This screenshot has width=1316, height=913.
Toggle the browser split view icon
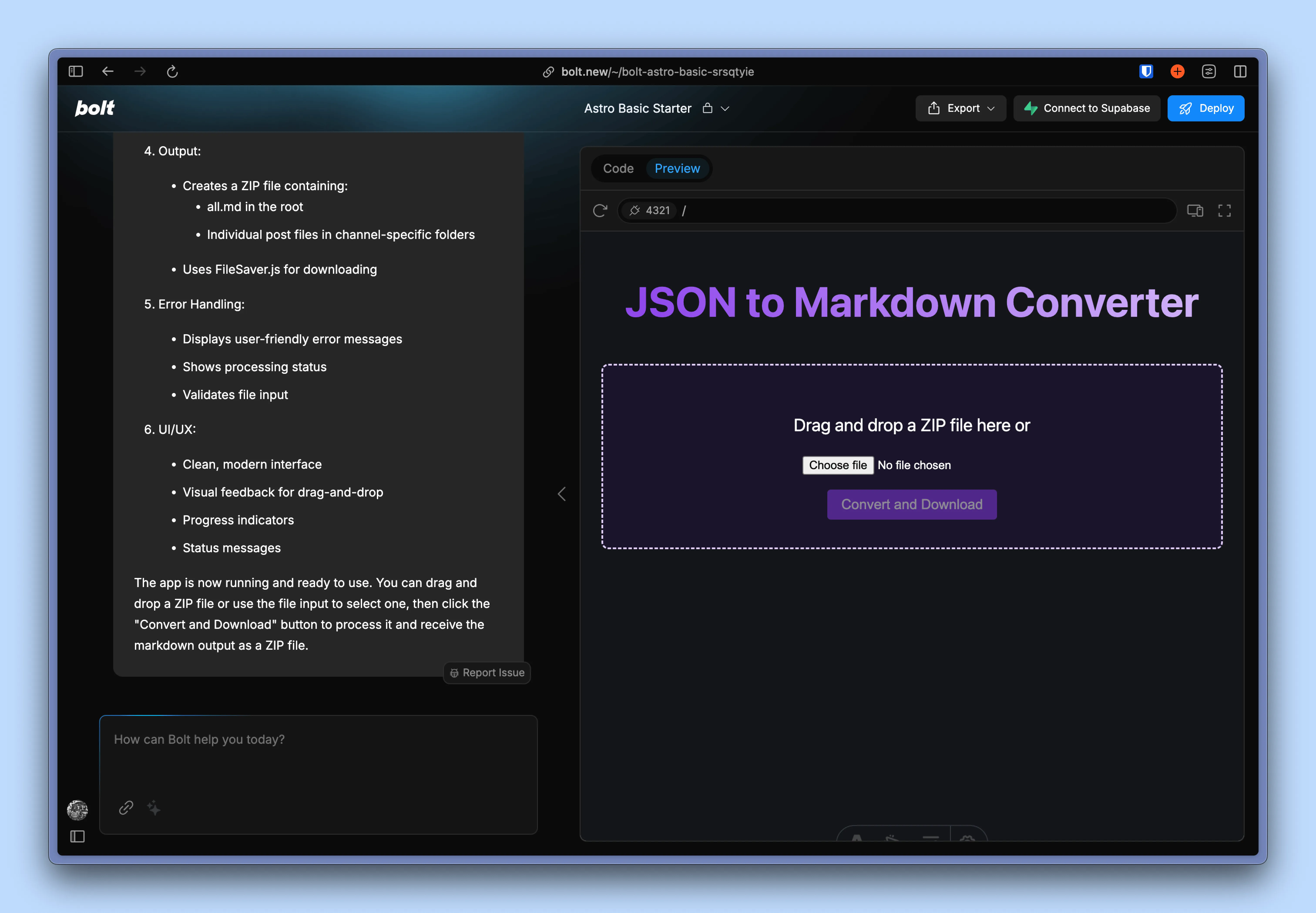[1240, 72]
